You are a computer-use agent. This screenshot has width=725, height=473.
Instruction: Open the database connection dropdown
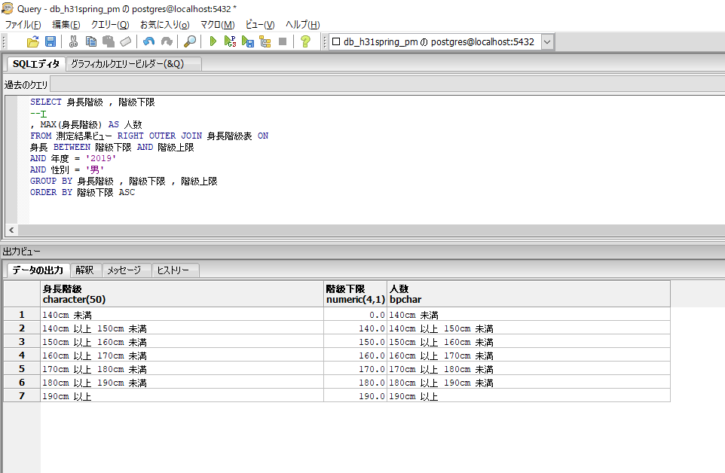[547, 42]
